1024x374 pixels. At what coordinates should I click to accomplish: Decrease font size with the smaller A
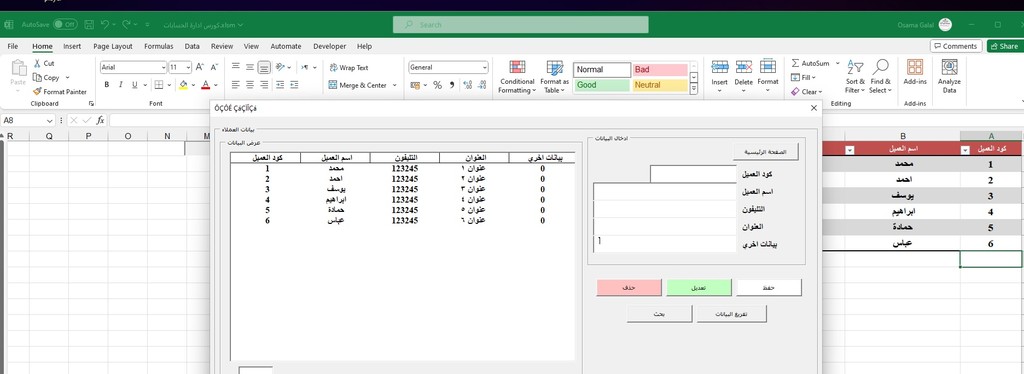click(214, 67)
